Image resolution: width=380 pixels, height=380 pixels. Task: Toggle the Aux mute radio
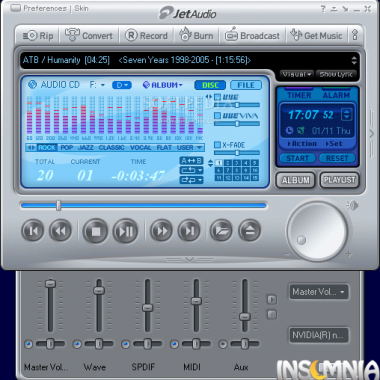coord(223,344)
